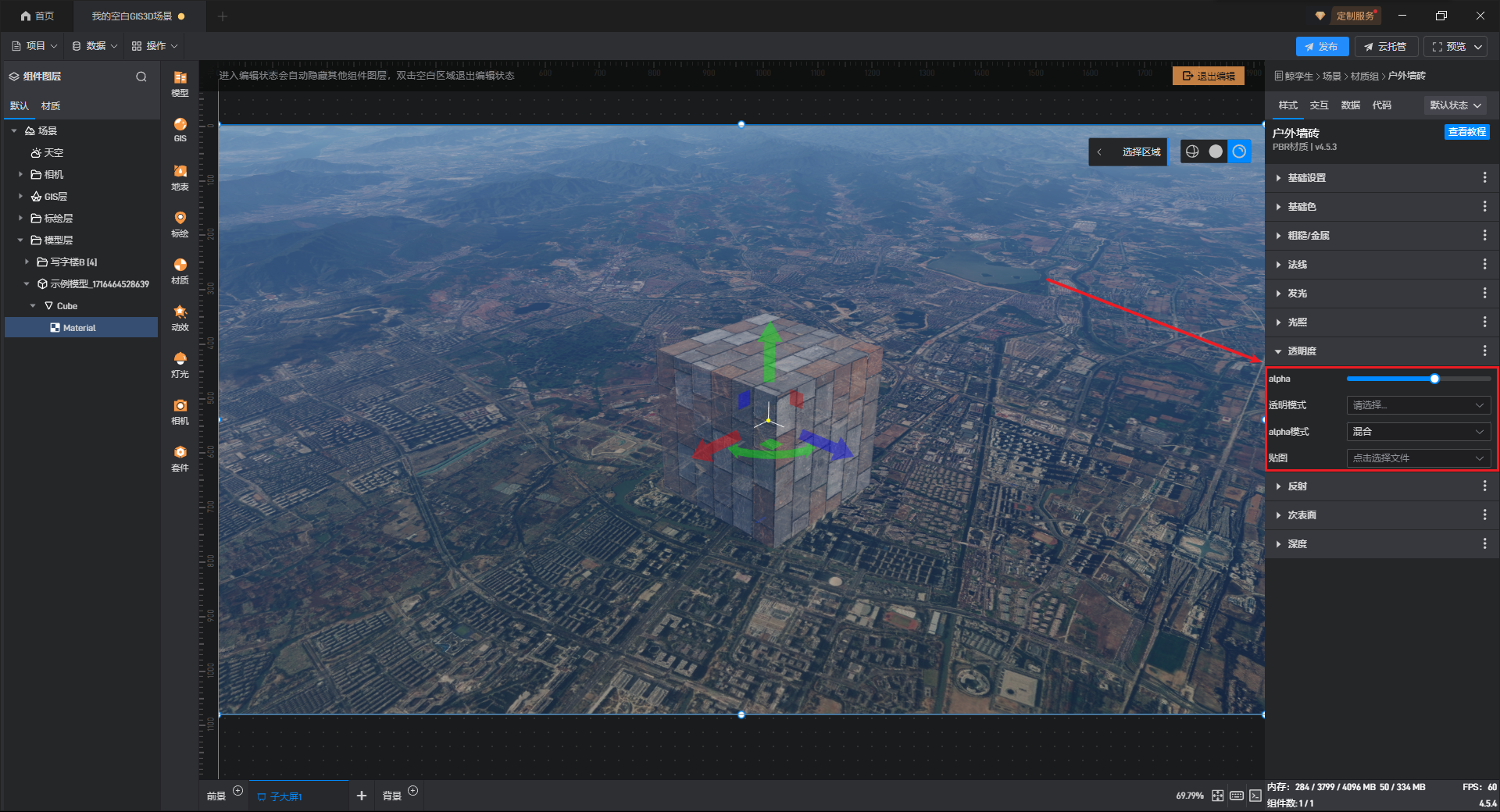Expand the 粗糙/金属 section

pyautogui.click(x=1278, y=236)
